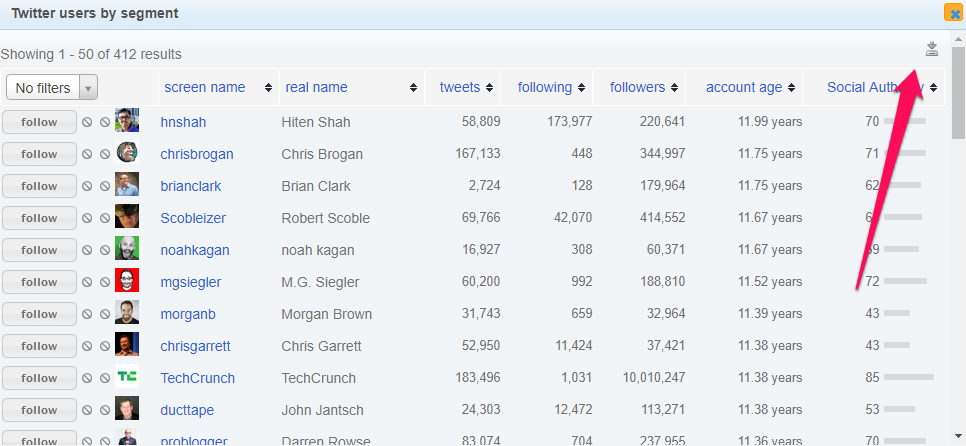The height and width of the screenshot is (446, 966).
Task: Click the TechCrunch logo avatar
Action: 127,376
